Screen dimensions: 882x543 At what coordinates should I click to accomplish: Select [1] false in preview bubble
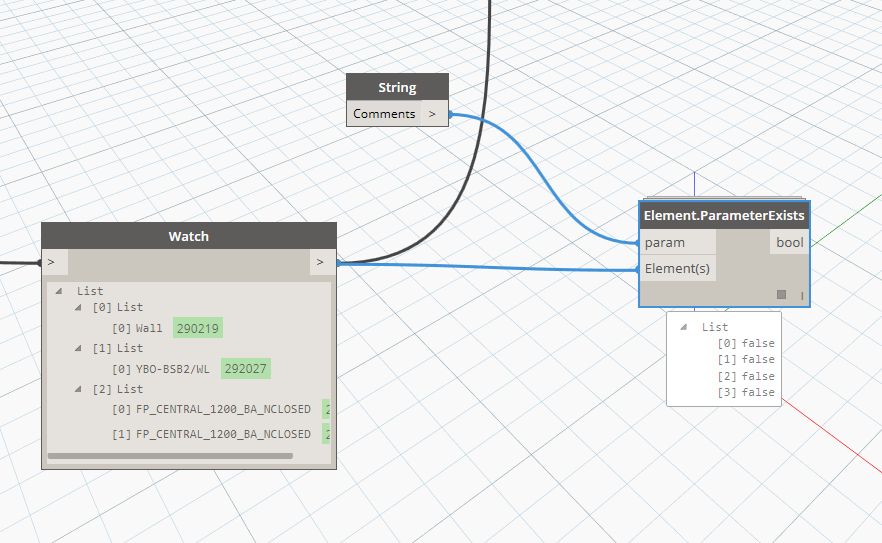click(746, 359)
